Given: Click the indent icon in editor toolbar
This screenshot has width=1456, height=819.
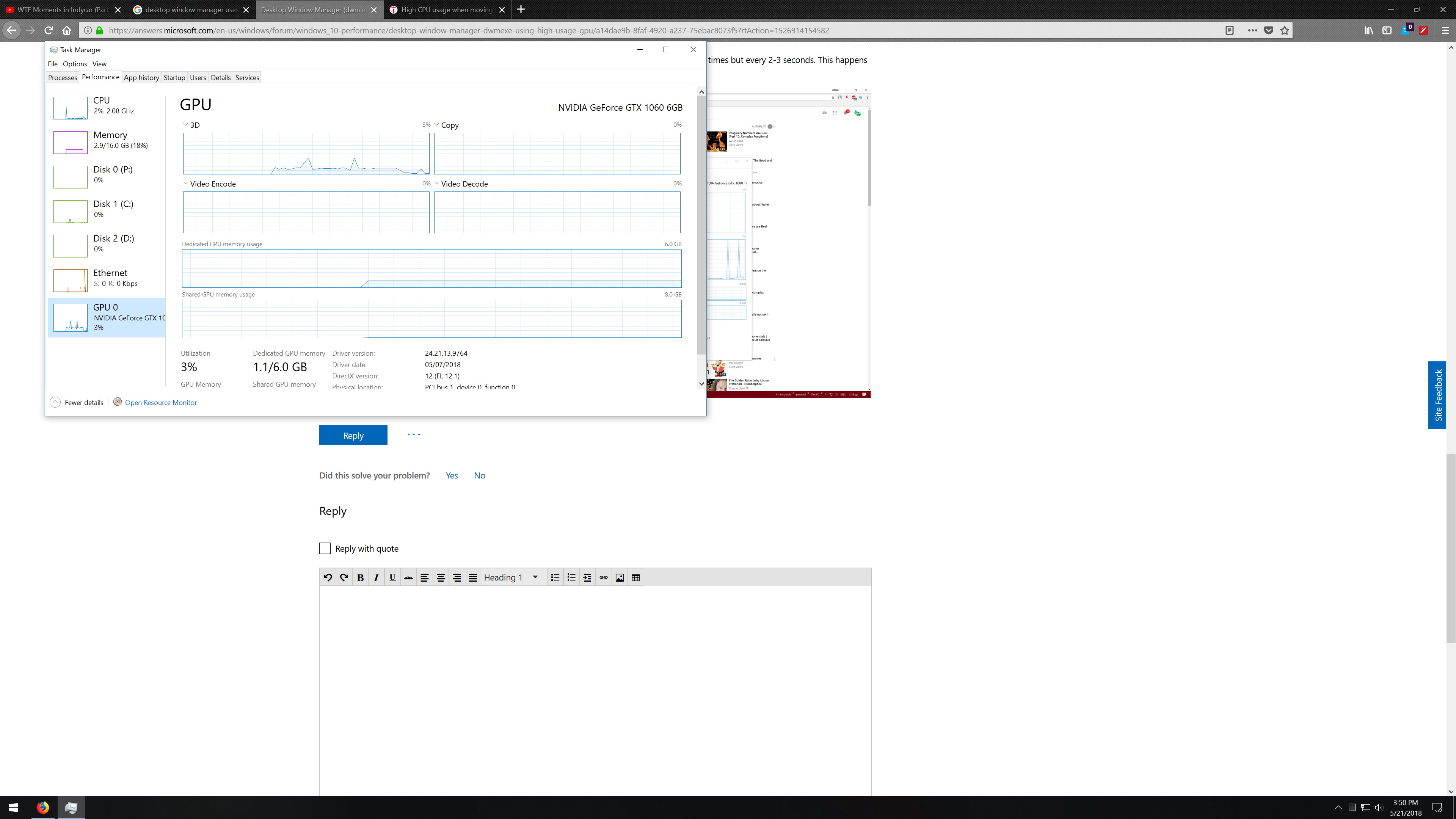Looking at the screenshot, I should (587, 577).
